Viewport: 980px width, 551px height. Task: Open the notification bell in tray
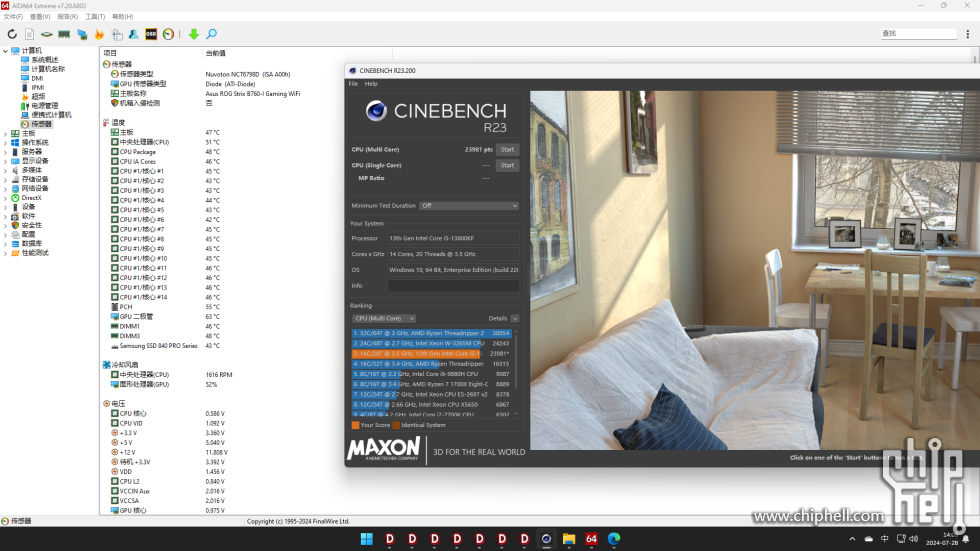pyautogui.click(x=966, y=539)
